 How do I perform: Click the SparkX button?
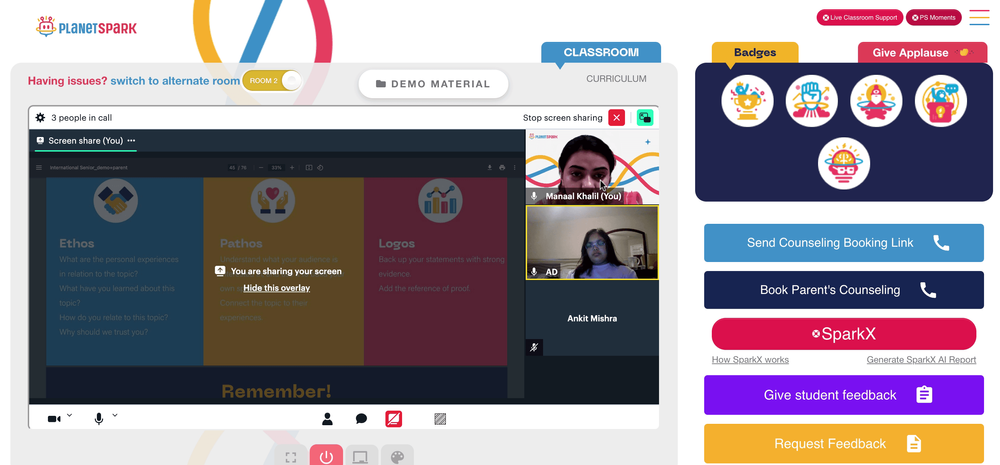pyautogui.click(x=844, y=334)
